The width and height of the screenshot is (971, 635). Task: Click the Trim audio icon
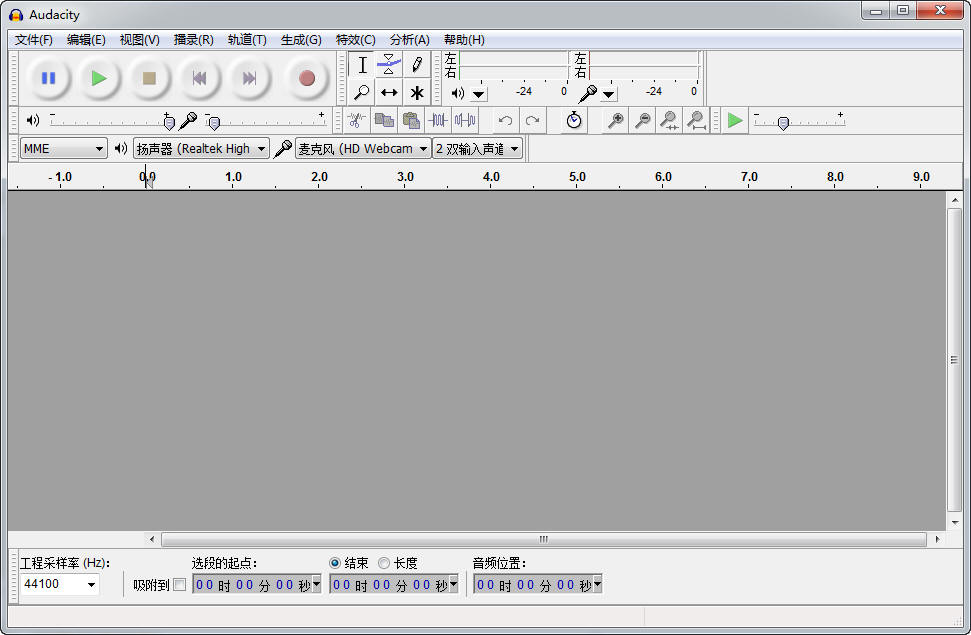click(438, 120)
